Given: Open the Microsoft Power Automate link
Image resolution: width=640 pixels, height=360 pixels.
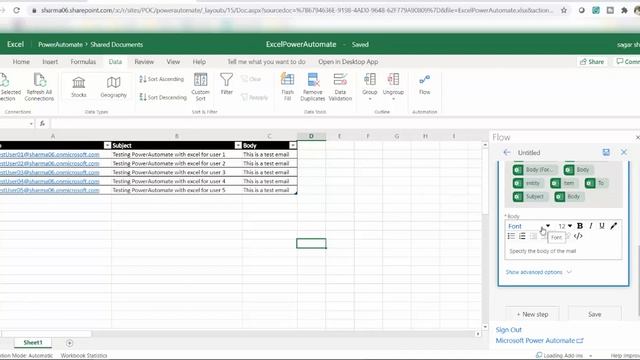Looking at the screenshot, I should (540, 340).
